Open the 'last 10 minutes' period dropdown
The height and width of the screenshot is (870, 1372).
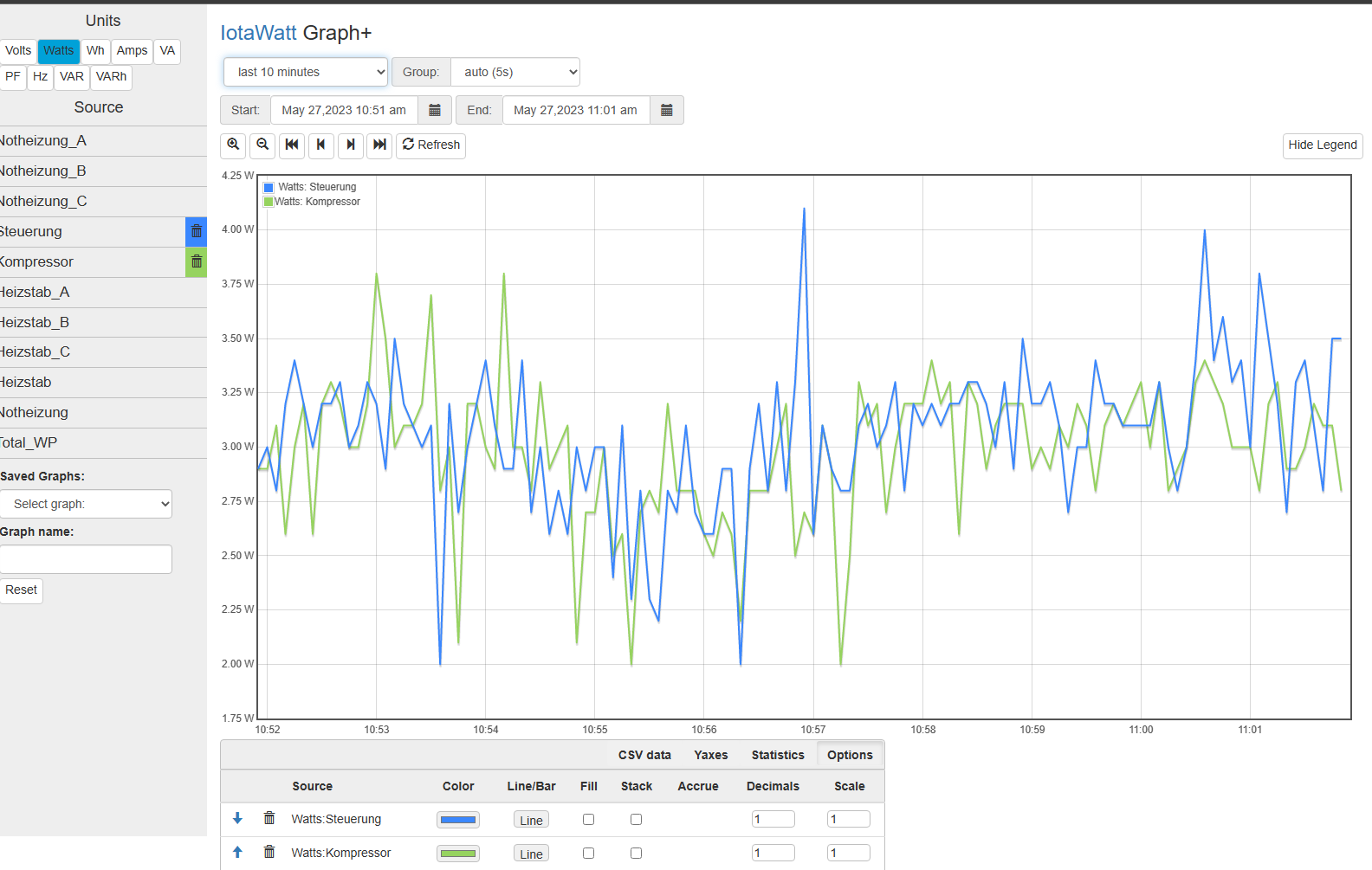[x=306, y=72]
